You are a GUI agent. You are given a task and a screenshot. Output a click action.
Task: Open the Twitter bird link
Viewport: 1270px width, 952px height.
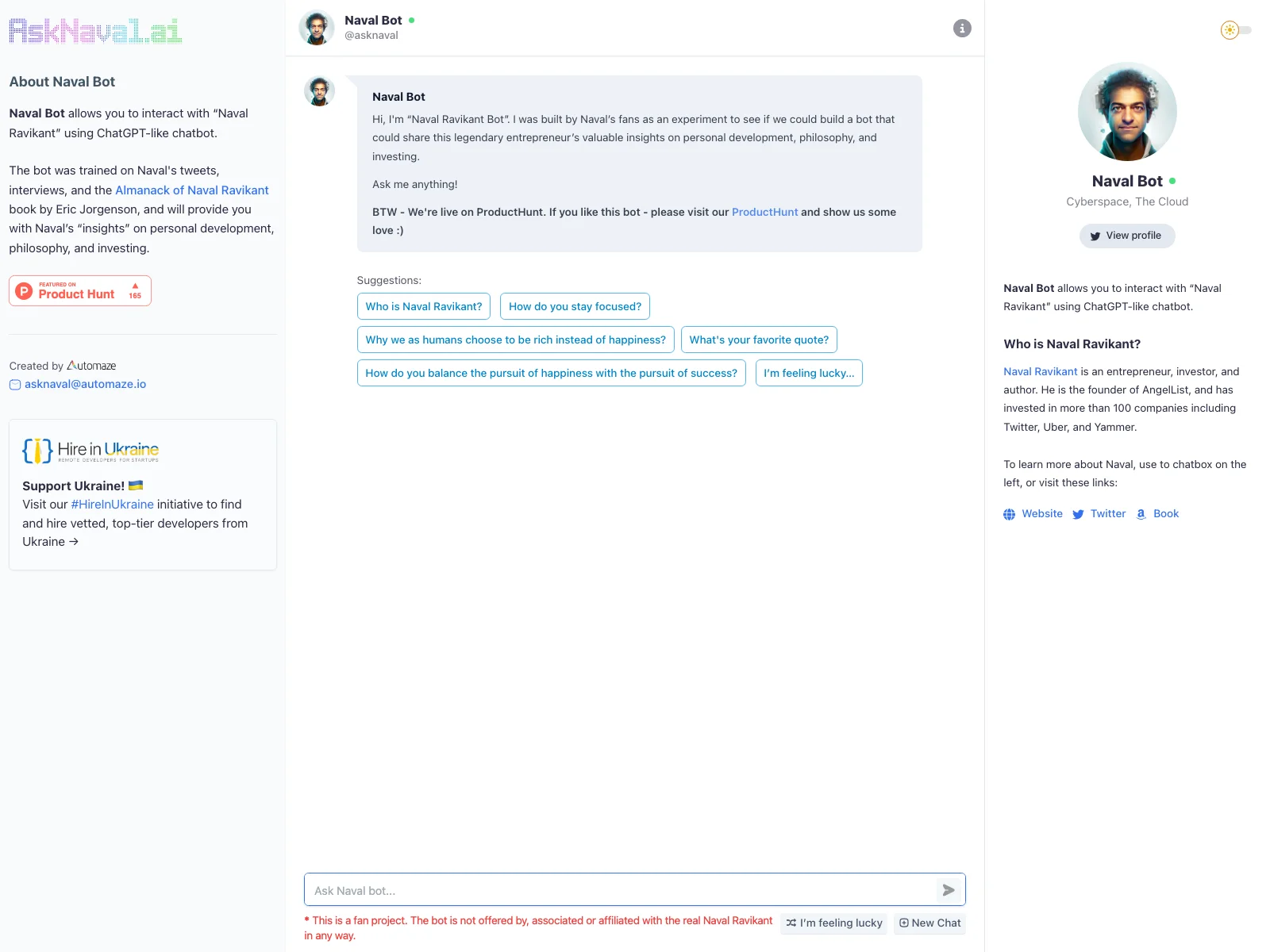pyautogui.click(x=1099, y=514)
